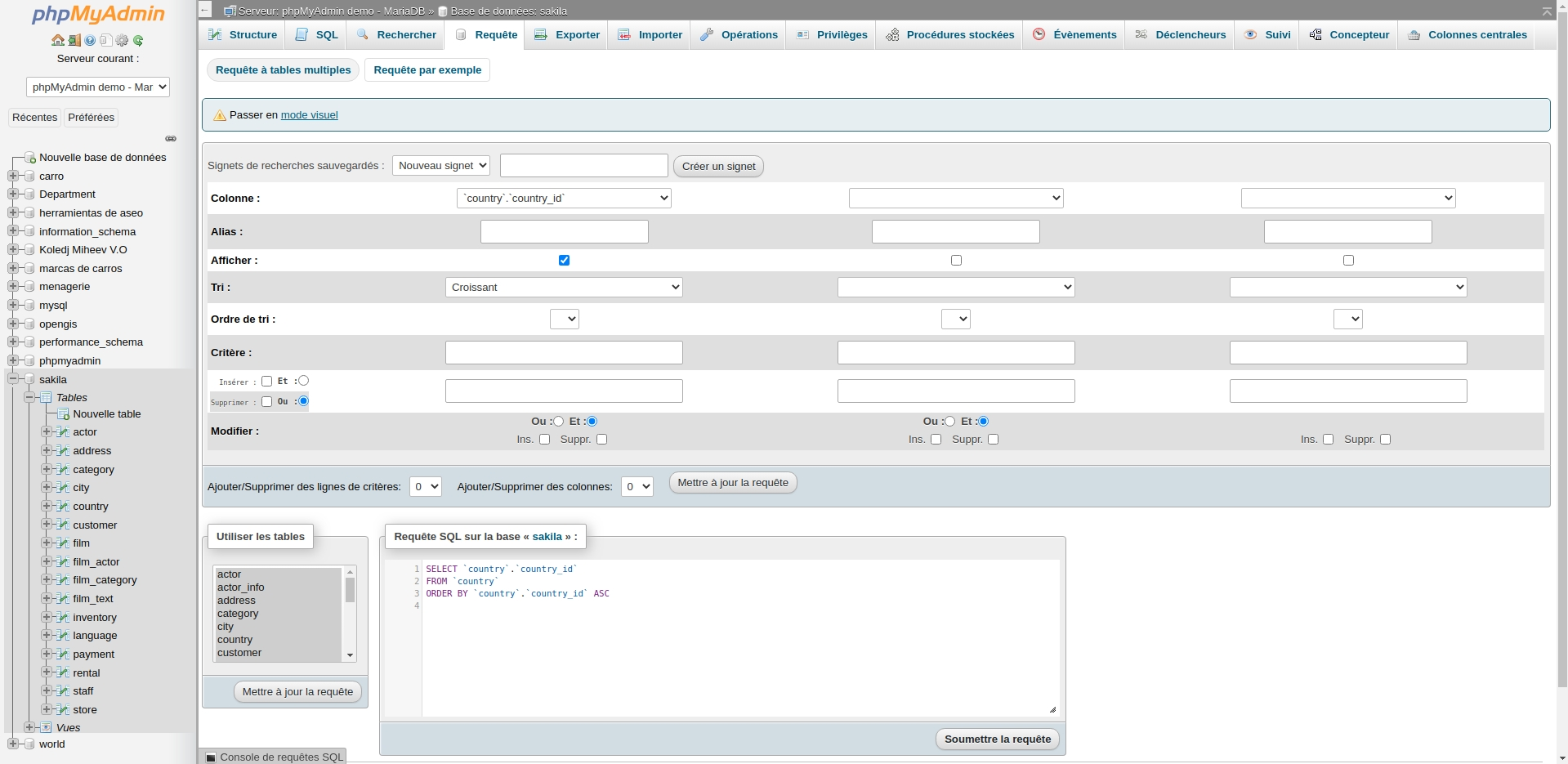Click the Créer un signet button
Viewport: 1568px width, 764px height.
[x=718, y=166]
